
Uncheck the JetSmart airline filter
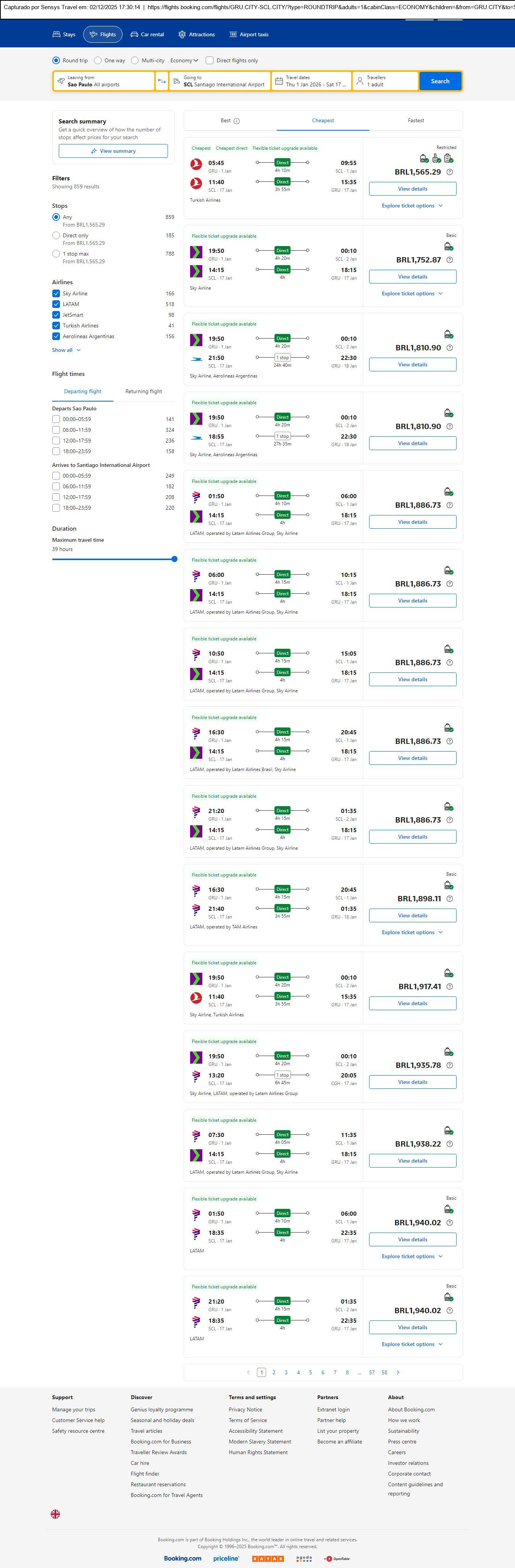coord(56,315)
